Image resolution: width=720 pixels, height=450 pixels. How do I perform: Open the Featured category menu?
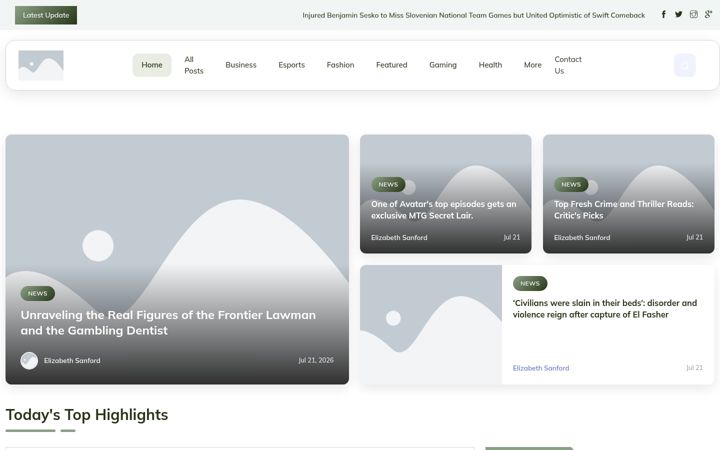click(392, 65)
